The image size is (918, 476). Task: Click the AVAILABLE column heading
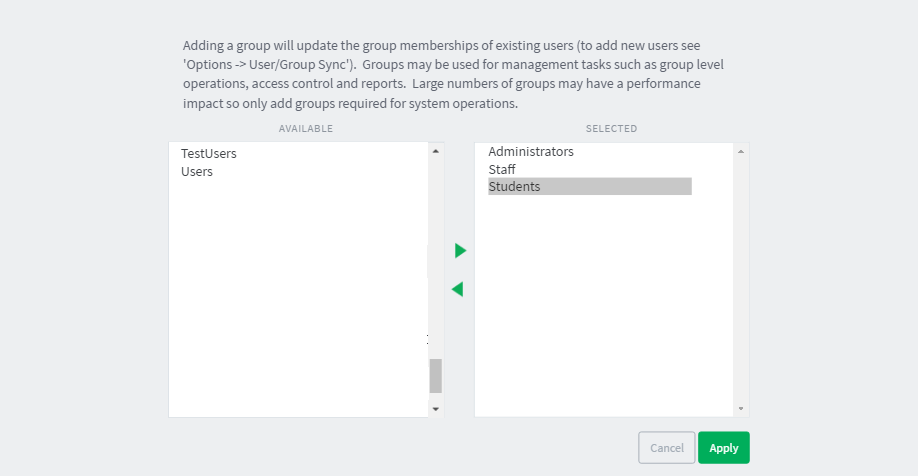306,128
